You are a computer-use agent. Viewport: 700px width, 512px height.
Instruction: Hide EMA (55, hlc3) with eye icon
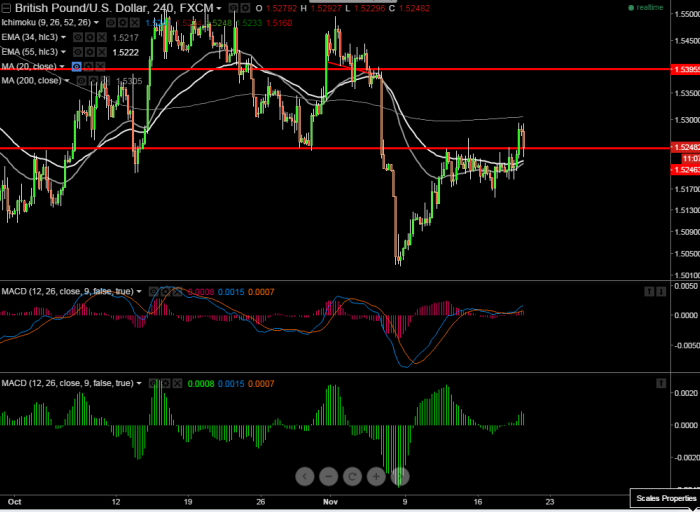click(x=78, y=52)
